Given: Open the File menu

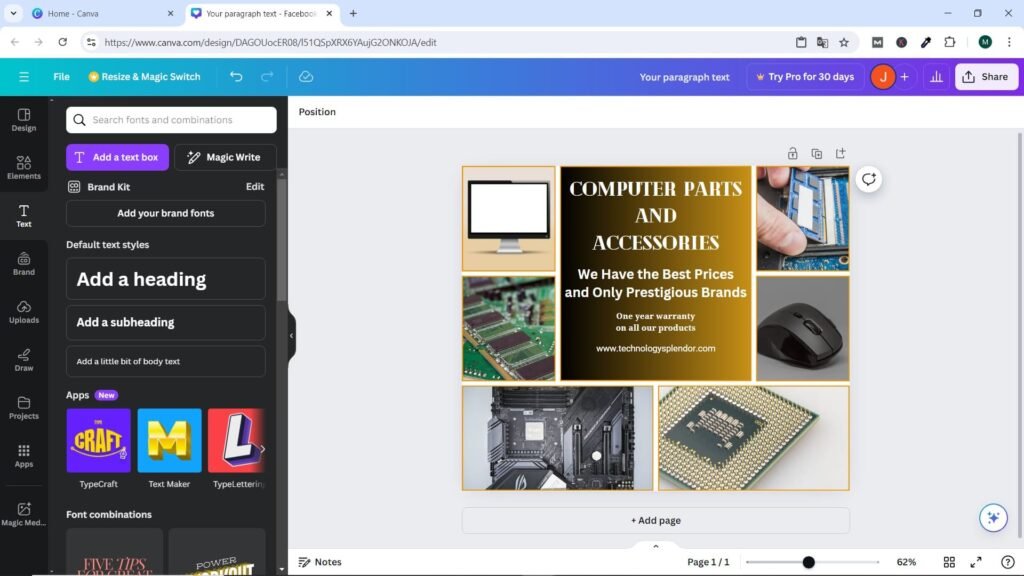Looking at the screenshot, I should (x=61, y=77).
